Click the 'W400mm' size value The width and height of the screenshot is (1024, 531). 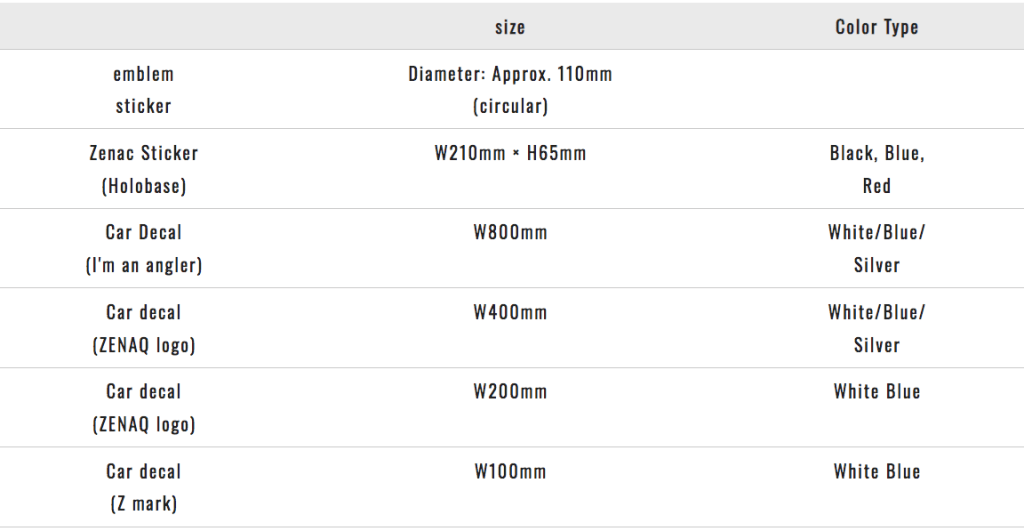tap(510, 313)
